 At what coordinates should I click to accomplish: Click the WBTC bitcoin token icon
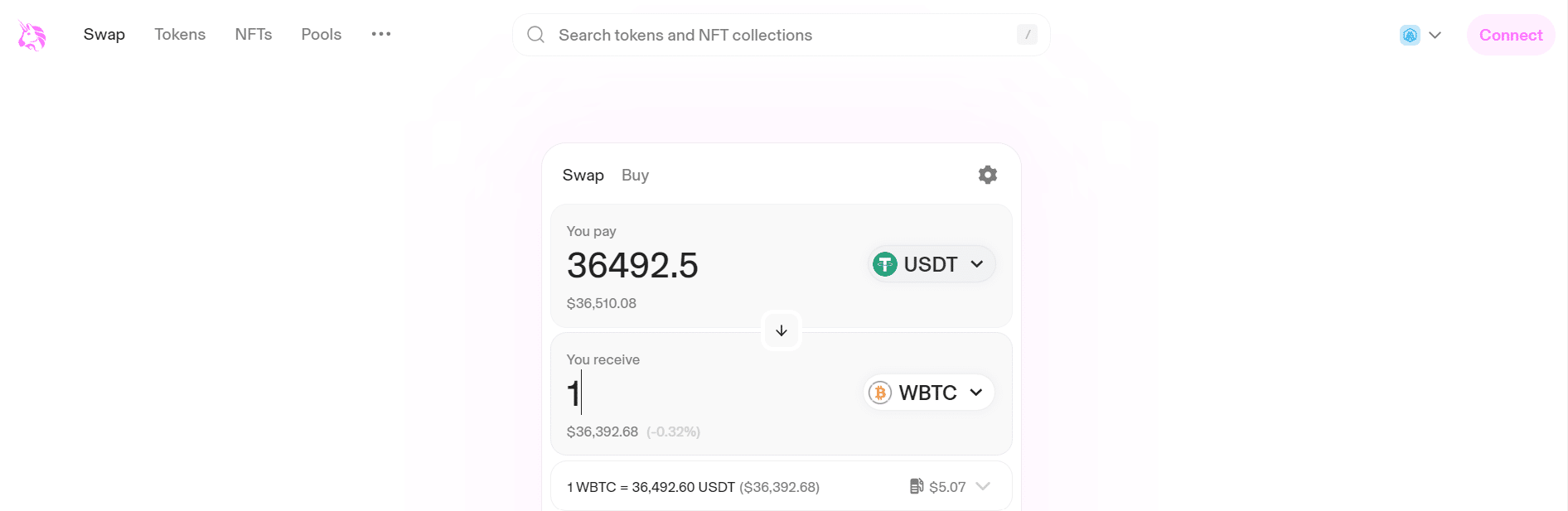880,393
